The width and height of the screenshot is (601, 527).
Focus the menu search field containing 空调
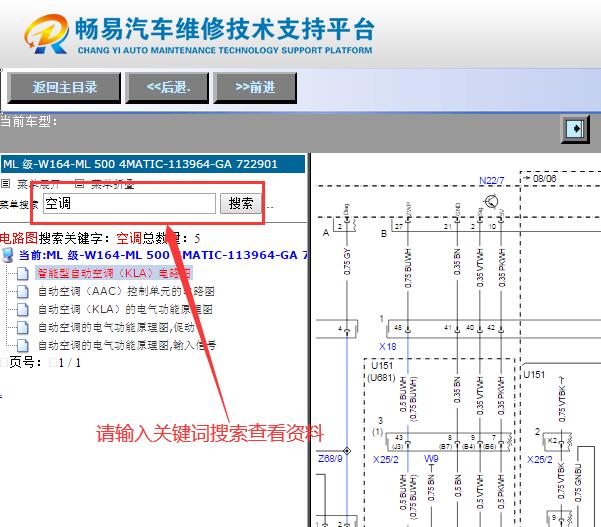click(129, 203)
